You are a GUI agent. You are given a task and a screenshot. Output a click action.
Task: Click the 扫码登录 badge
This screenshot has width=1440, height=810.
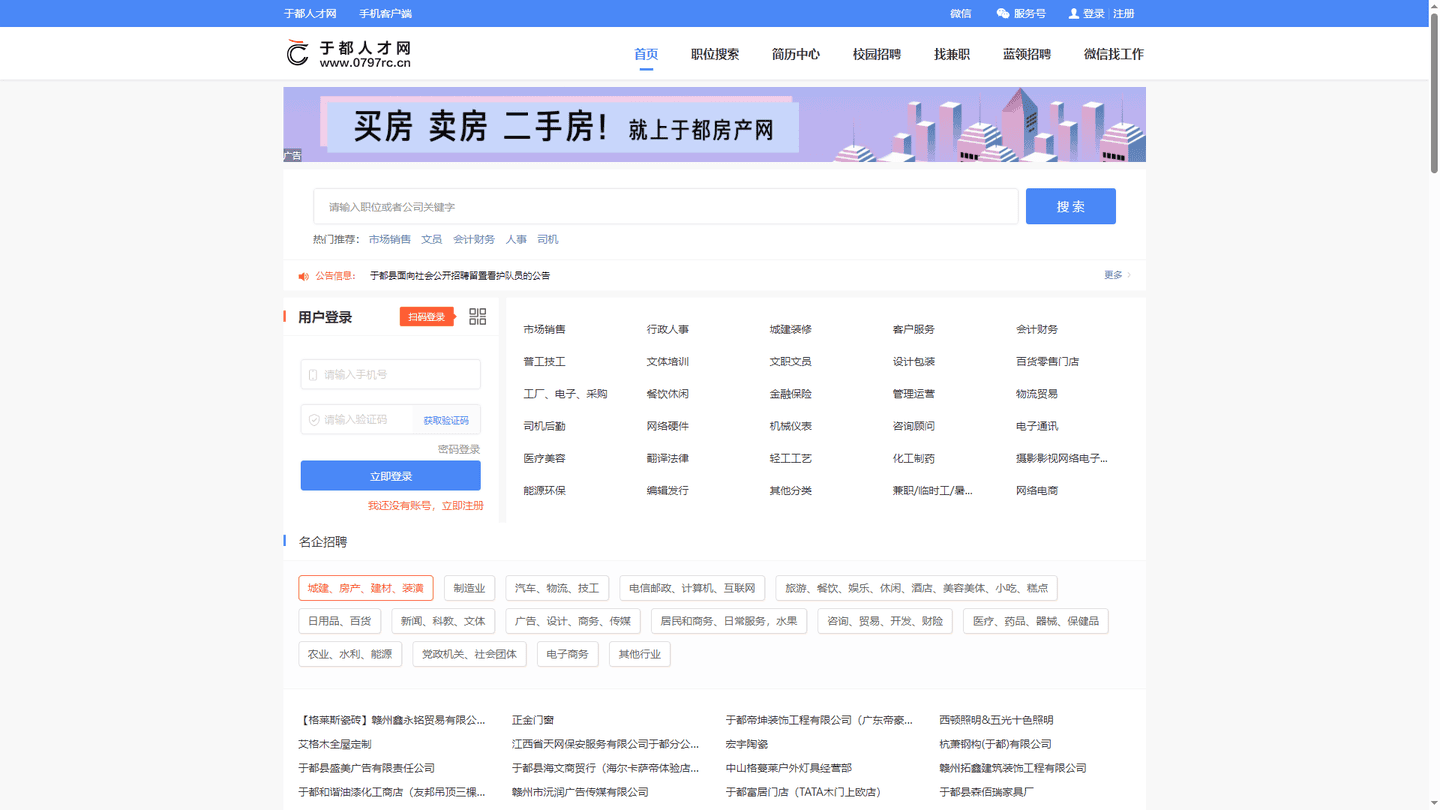[x=427, y=317]
